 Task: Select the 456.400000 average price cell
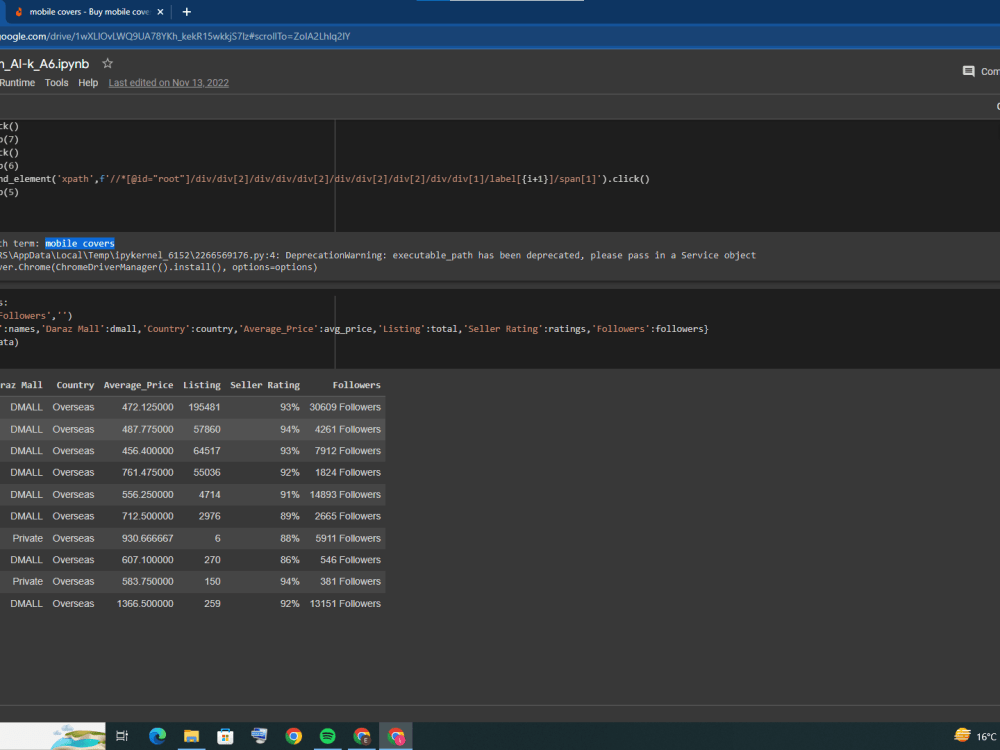pos(147,451)
